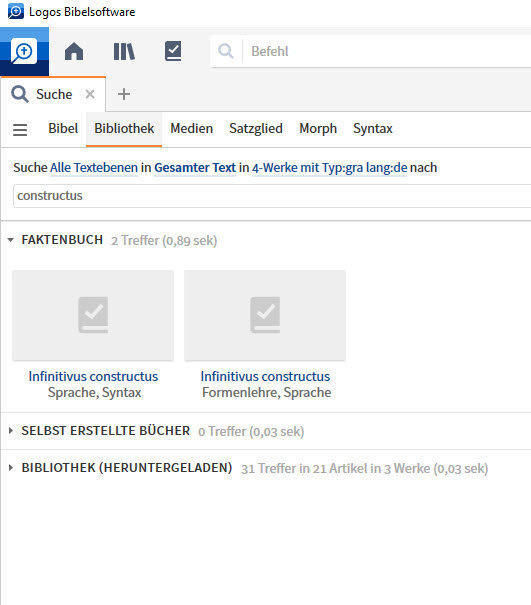Switch to the Morph search tab

tap(318, 128)
